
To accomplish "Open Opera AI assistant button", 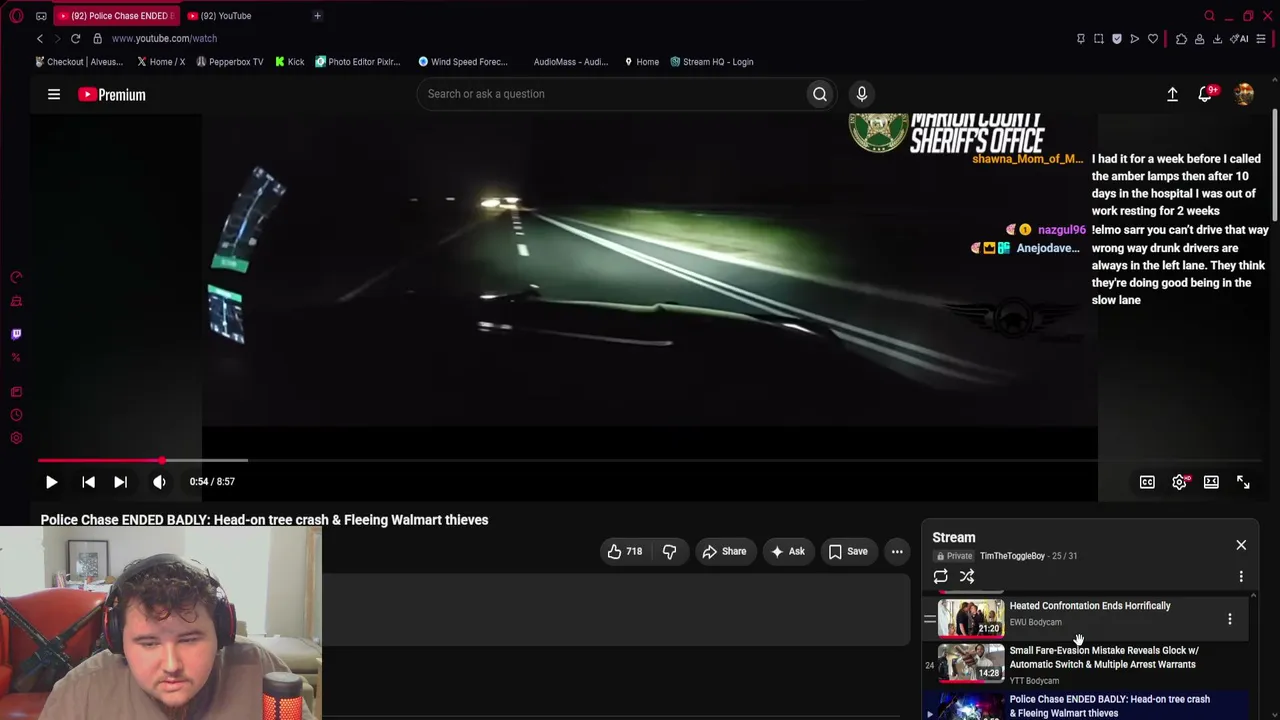I will pos(1241,39).
